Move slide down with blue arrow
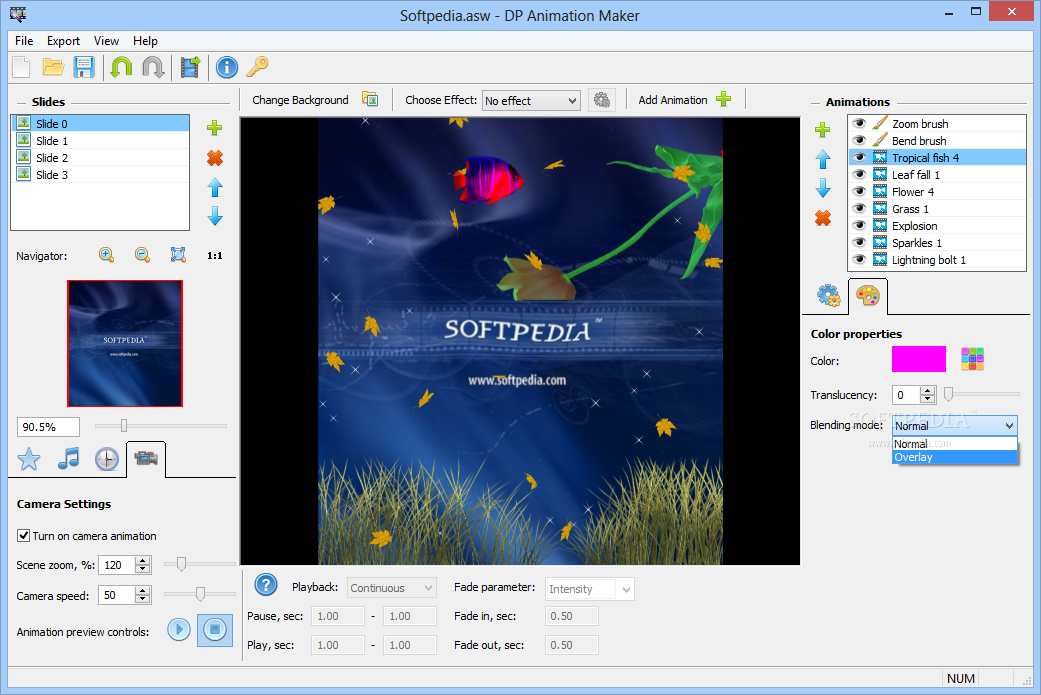 tap(214, 216)
